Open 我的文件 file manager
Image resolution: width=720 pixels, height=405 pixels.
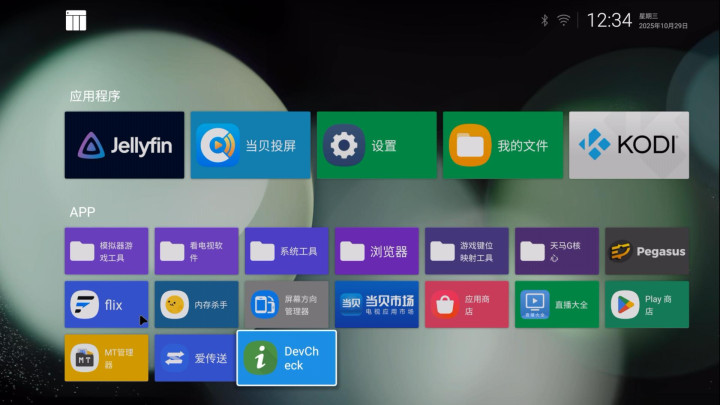[x=503, y=145]
